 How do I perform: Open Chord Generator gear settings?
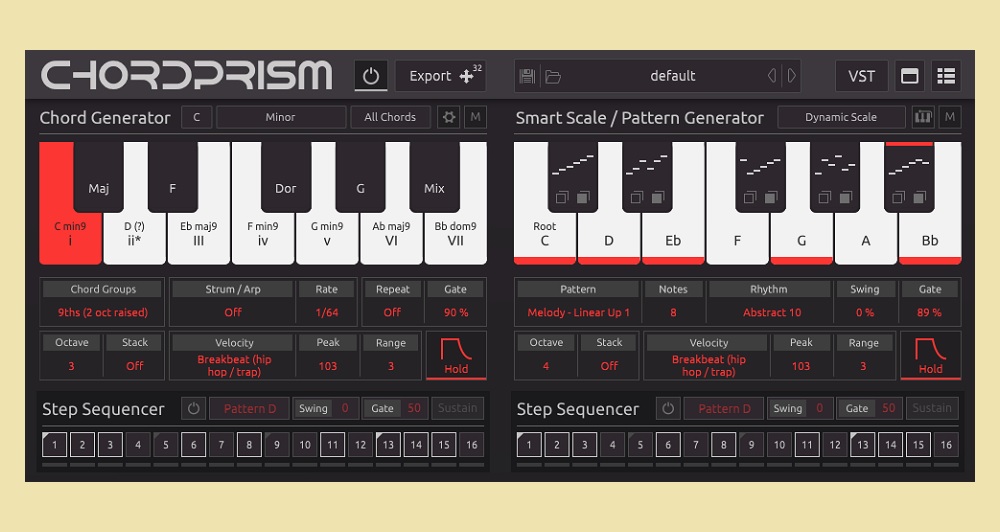[449, 117]
